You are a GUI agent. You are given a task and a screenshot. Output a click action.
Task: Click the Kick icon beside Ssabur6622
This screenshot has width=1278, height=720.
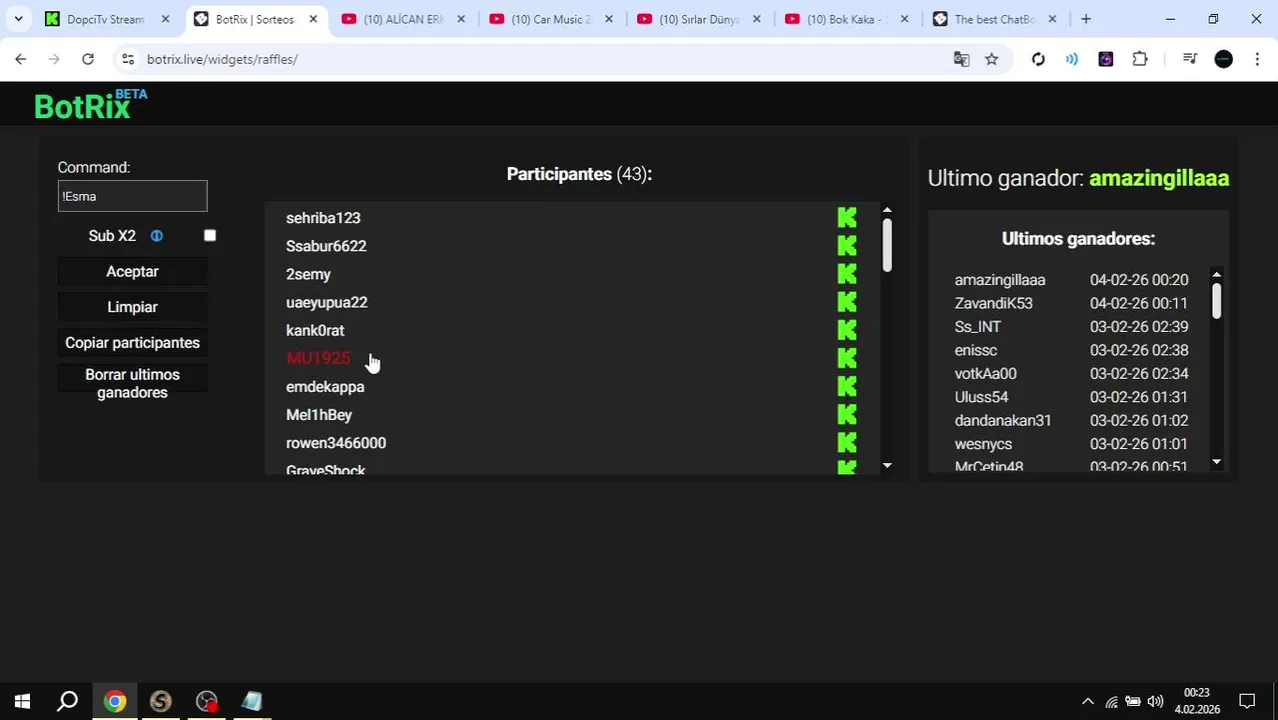coord(847,245)
